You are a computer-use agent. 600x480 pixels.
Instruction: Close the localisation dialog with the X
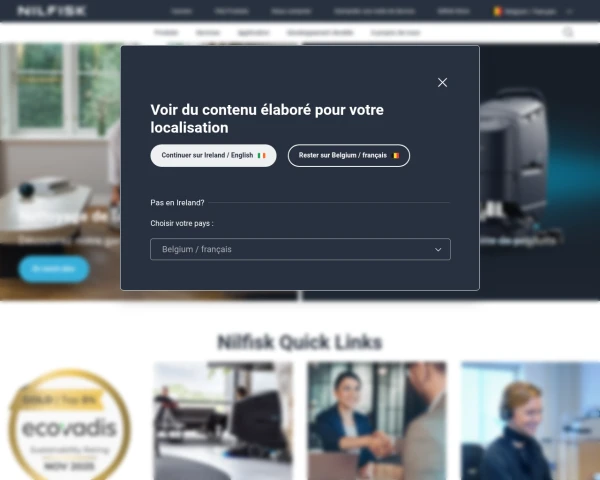(x=442, y=82)
